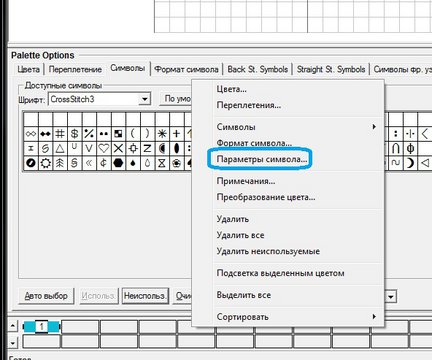The height and width of the screenshot is (360, 432).
Task: Click the Неиспольз. button
Action: (145, 296)
